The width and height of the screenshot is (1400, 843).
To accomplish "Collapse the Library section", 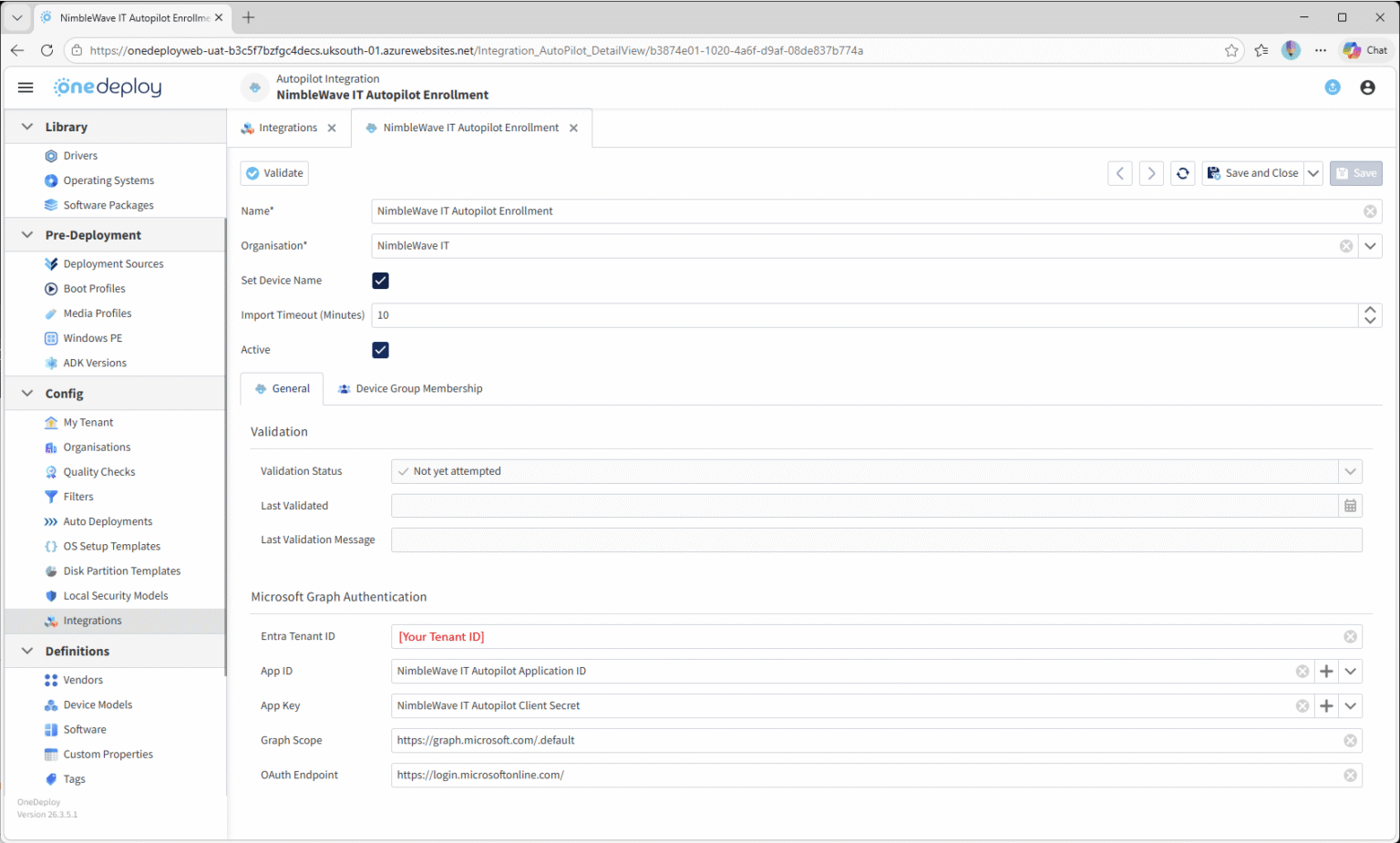I will (27, 127).
